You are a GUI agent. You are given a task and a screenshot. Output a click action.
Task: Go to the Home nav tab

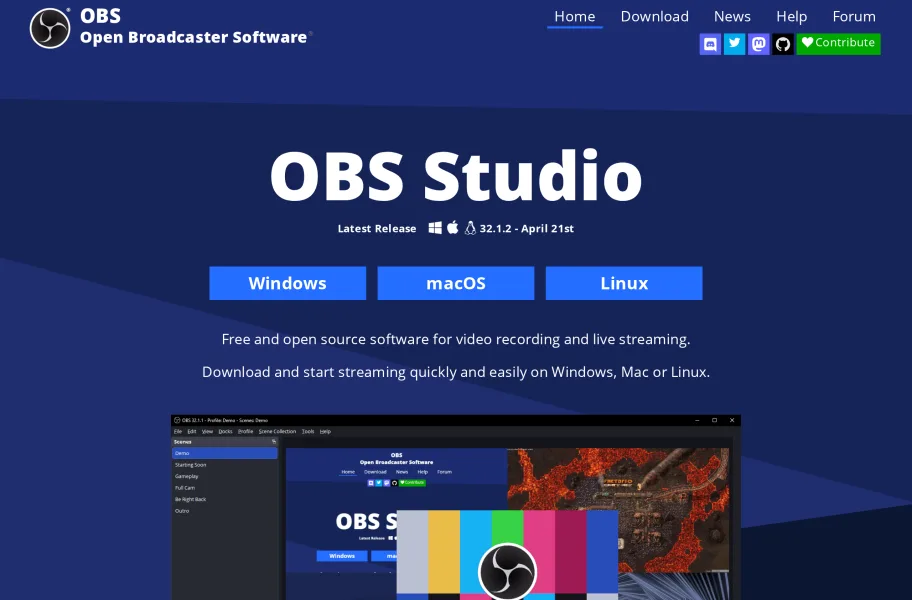(x=575, y=16)
